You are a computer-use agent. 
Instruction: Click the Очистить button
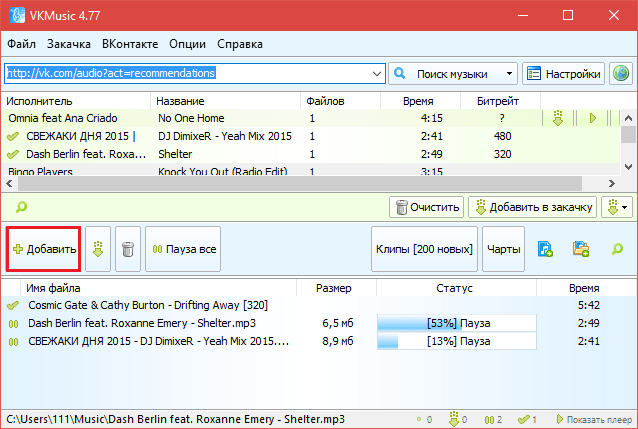426,207
